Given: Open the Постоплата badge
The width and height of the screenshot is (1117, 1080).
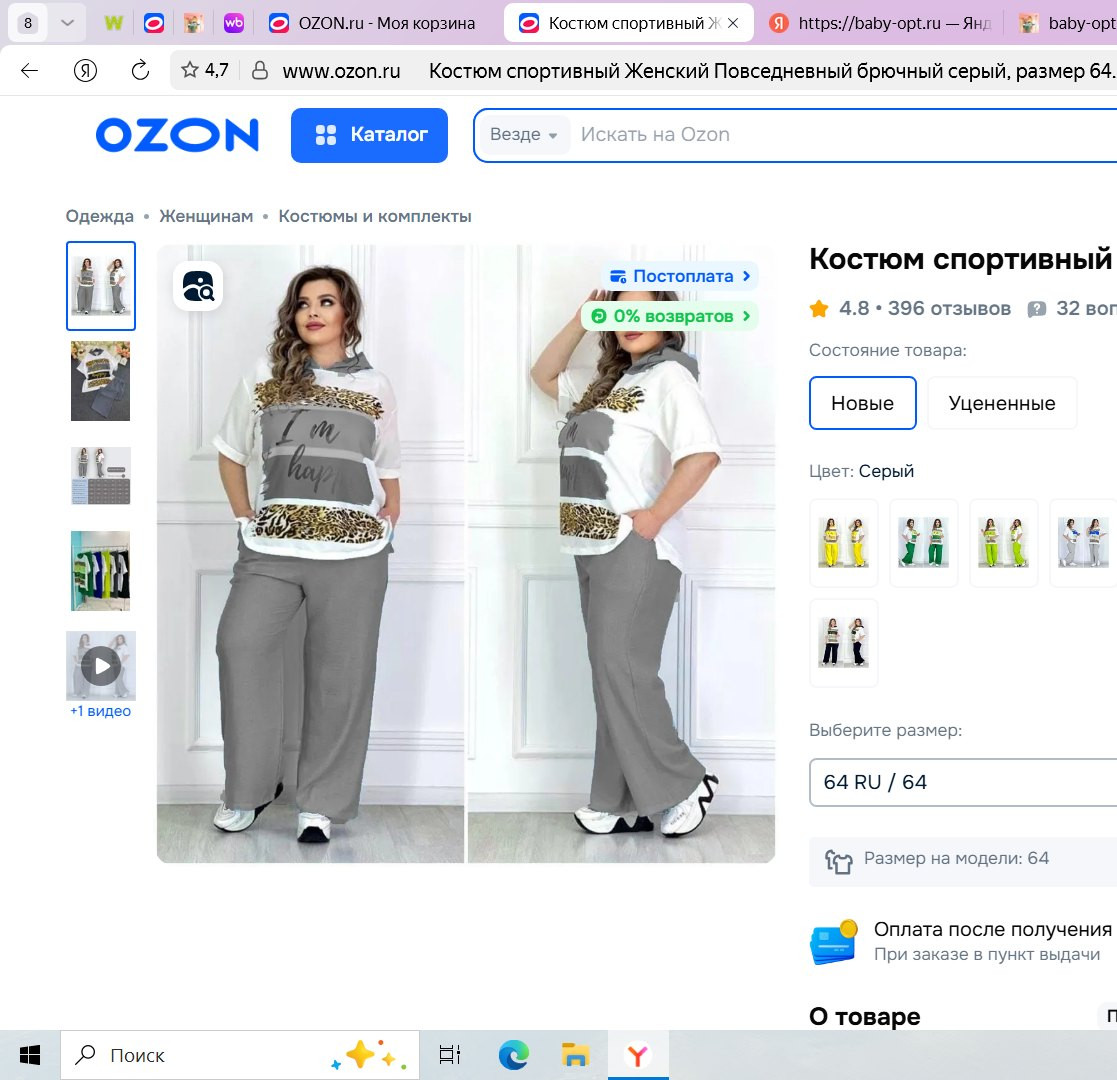Looking at the screenshot, I should (x=680, y=276).
